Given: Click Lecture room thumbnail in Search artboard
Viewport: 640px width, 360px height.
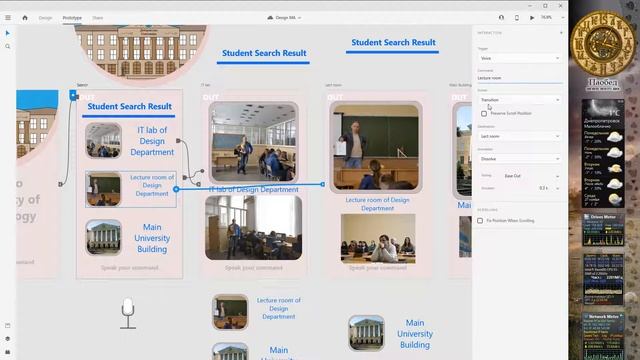Looking at the screenshot, I should tap(104, 189).
